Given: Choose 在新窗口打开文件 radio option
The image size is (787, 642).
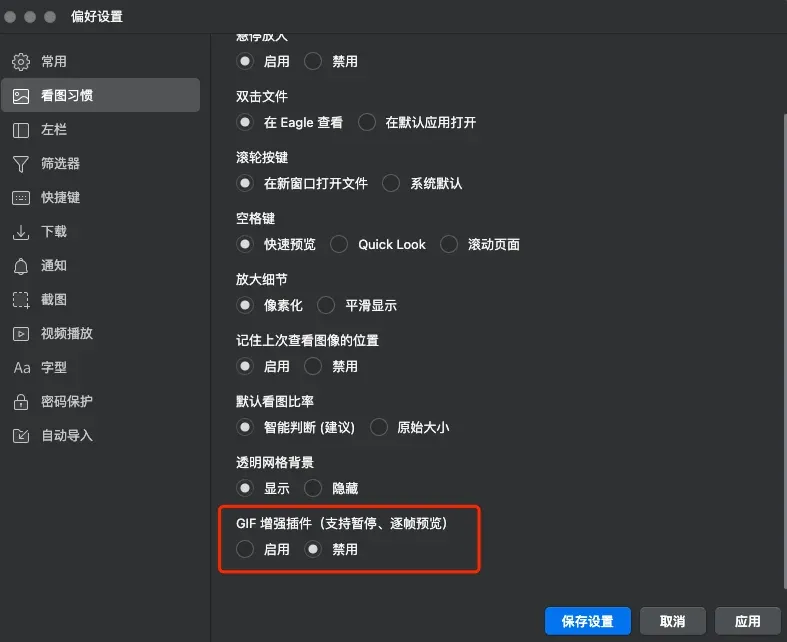Looking at the screenshot, I should coord(245,183).
